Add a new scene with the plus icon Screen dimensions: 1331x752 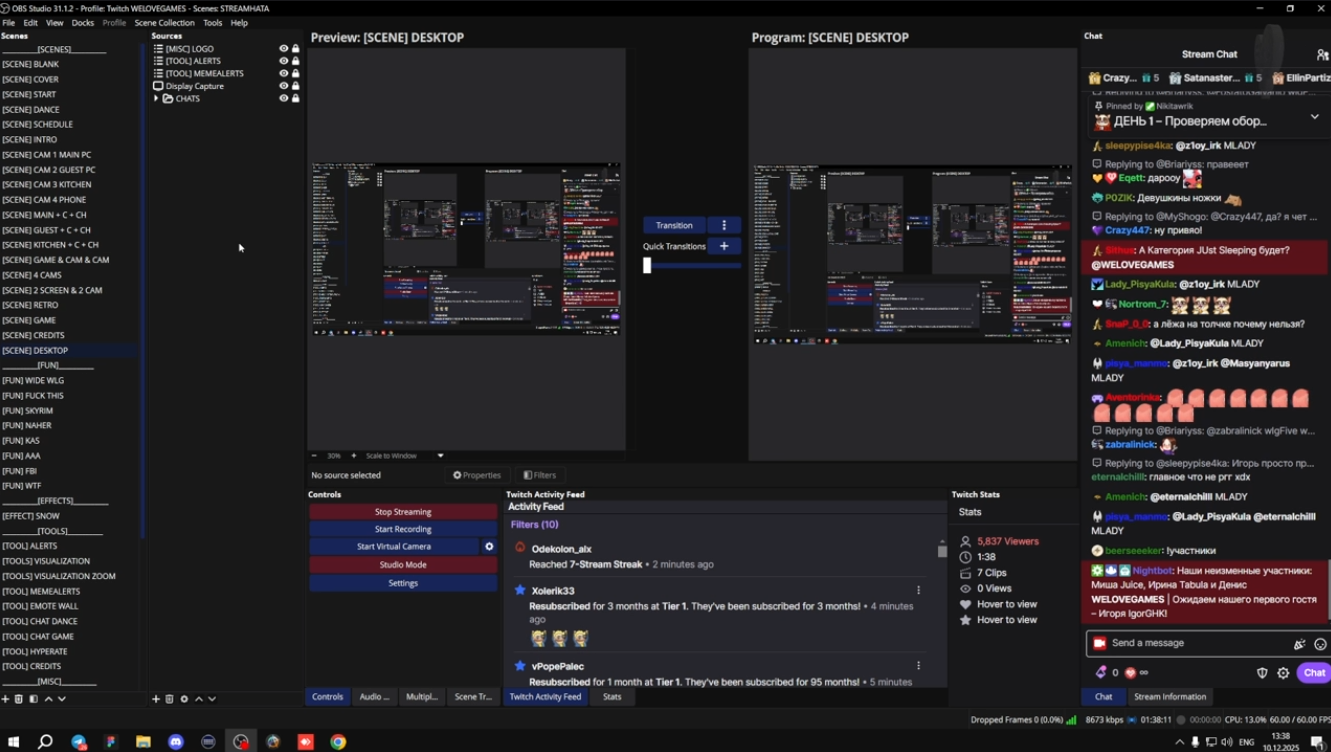coord(5,699)
